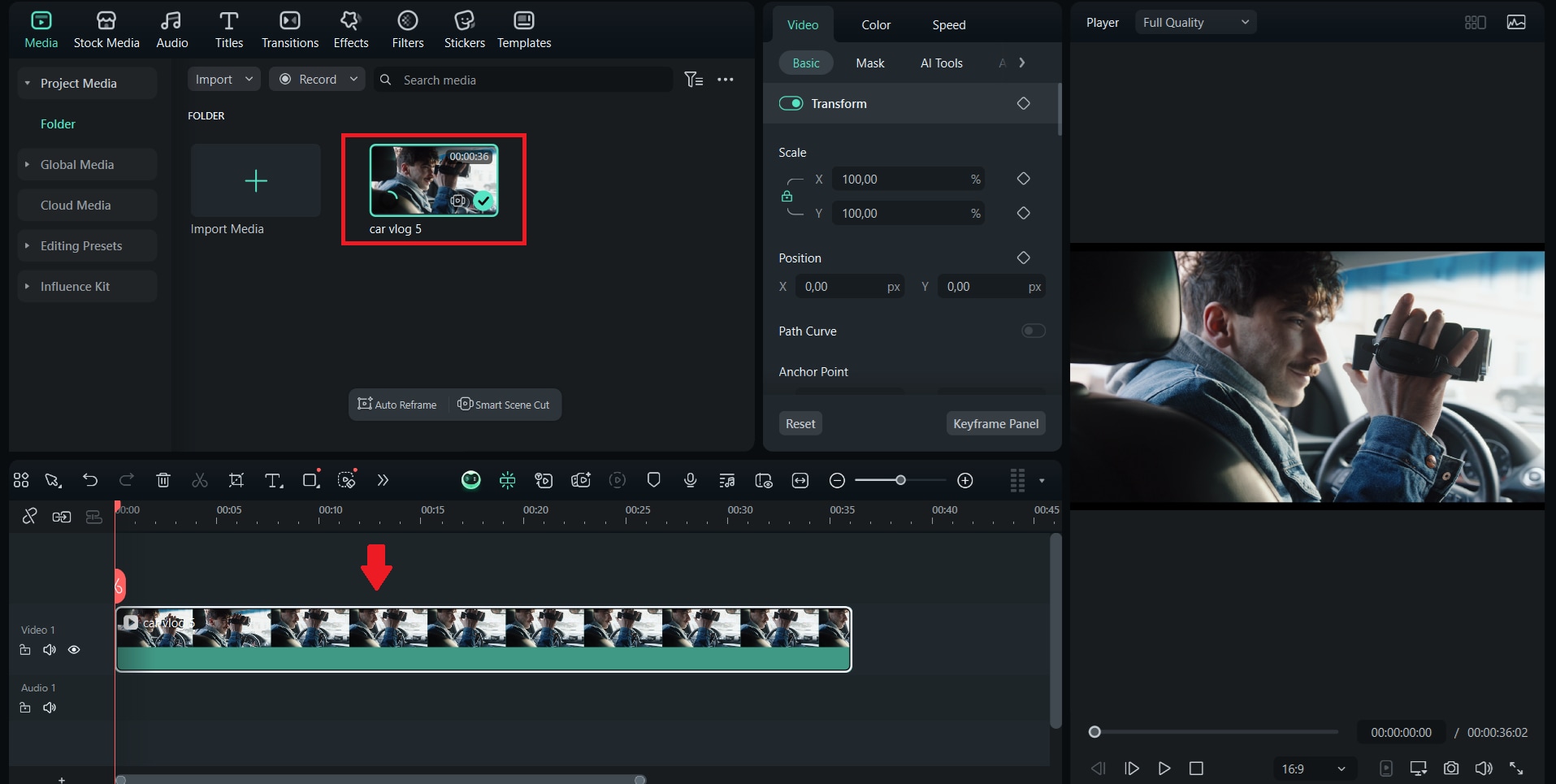The width and height of the screenshot is (1556, 784).
Task: Click the player progress slider handle
Action: [x=1094, y=732]
